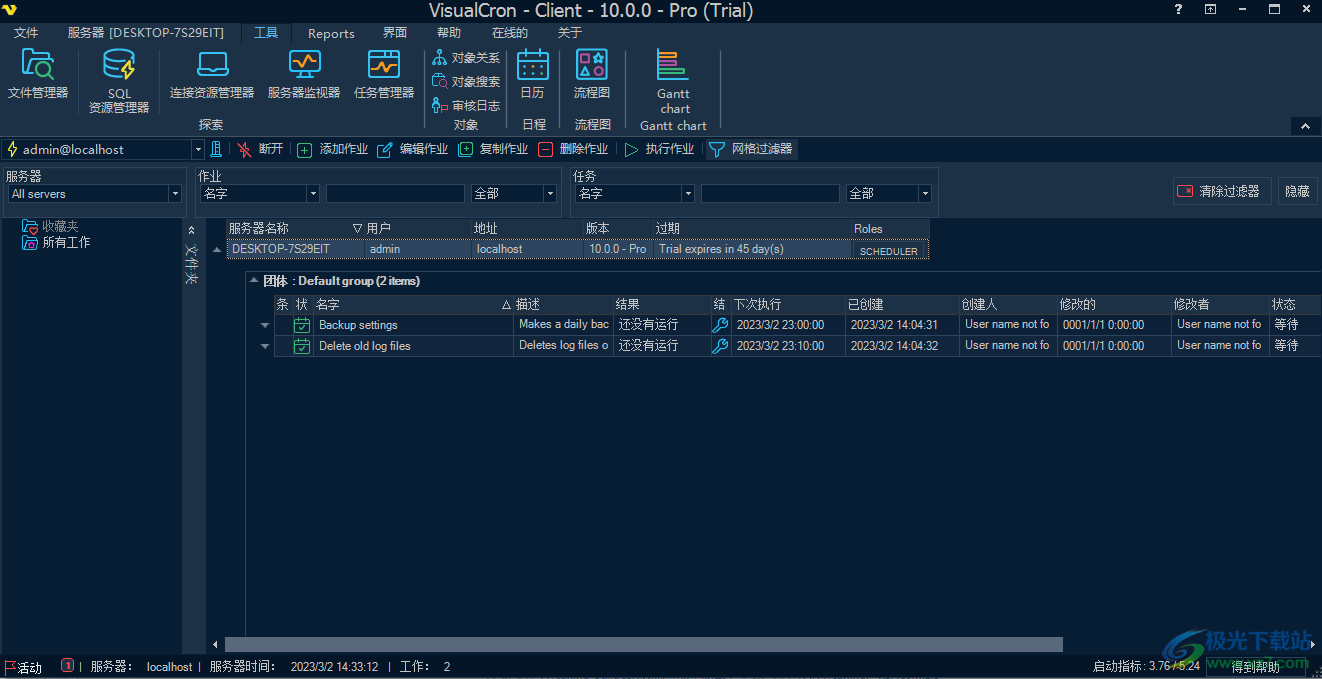Click the ? help icon in the title bar
Viewport: 1322px width, 679px height.
[x=1178, y=9]
